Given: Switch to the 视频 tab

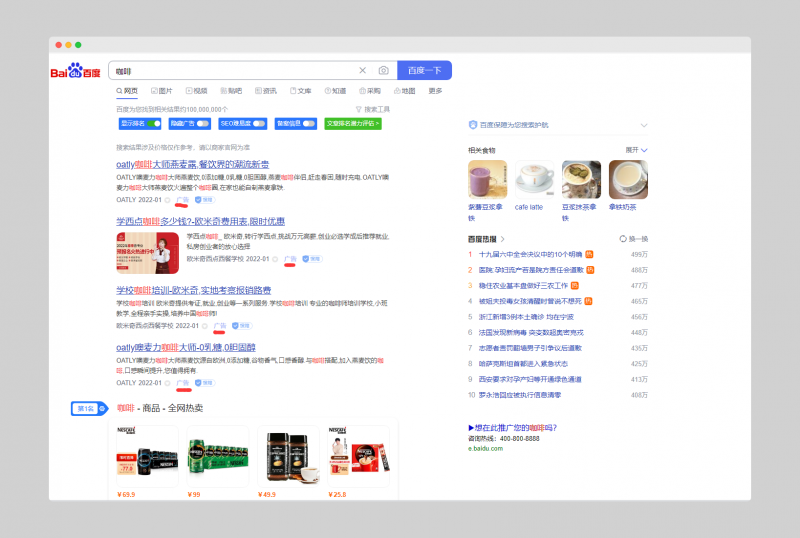Looking at the screenshot, I should point(196,91).
